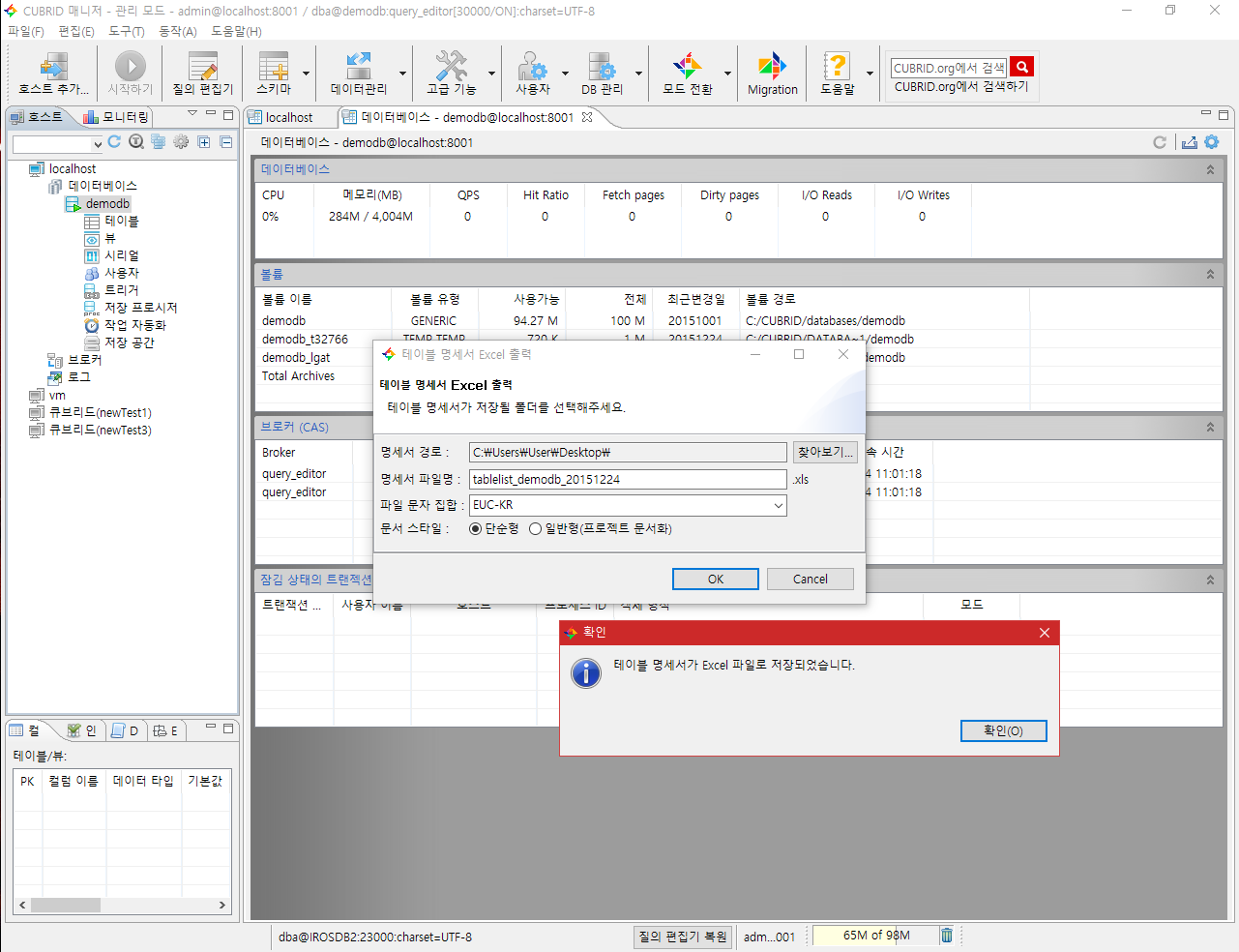This screenshot has width=1239, height=952.
Task: Click the dashboard settings gear icon
Action: point(1212,142)
